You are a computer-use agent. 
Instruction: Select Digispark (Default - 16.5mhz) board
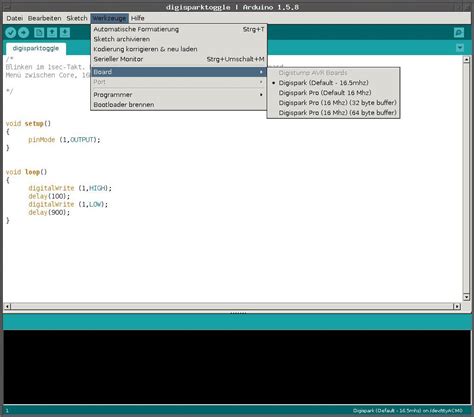(333, 83)
